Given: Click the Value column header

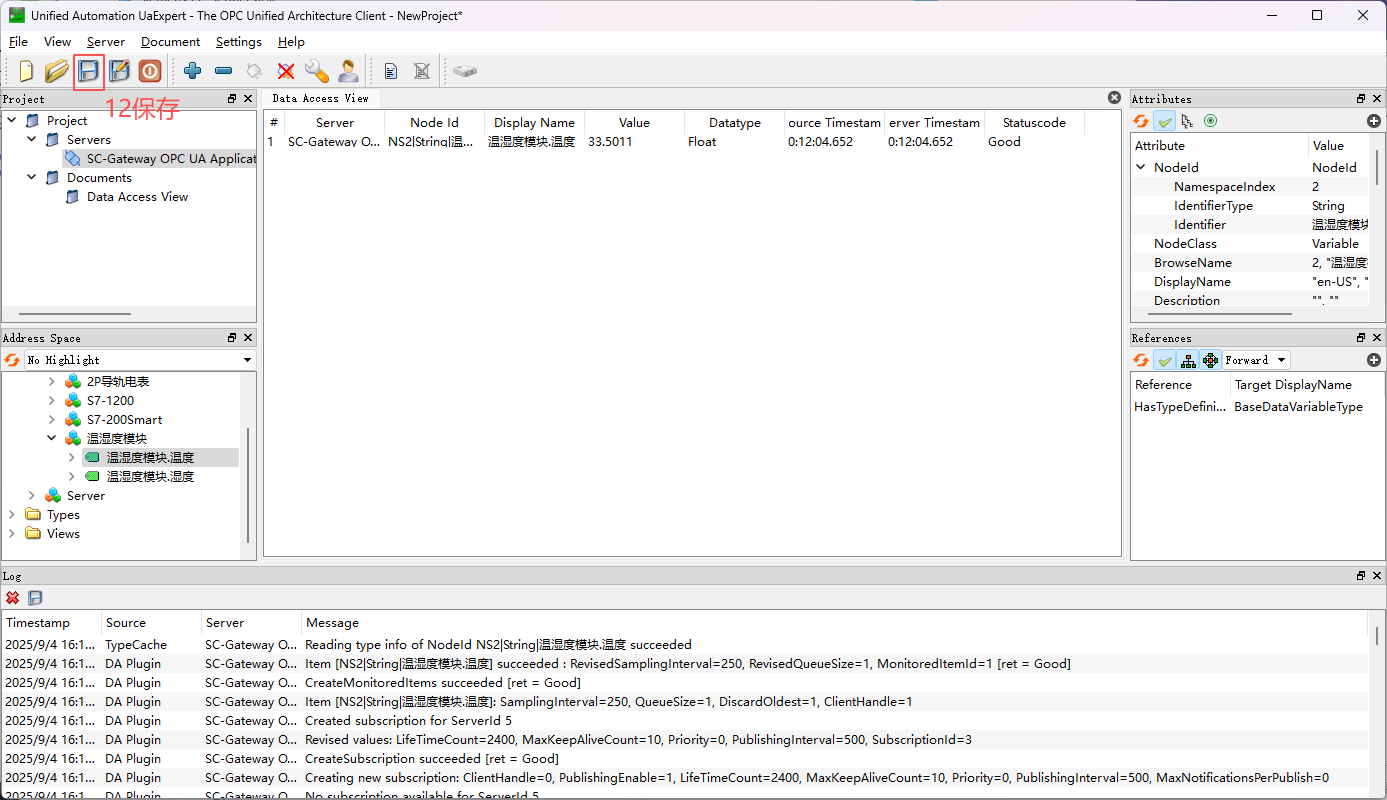Looking at the screenshot, I should pos(633,123).
